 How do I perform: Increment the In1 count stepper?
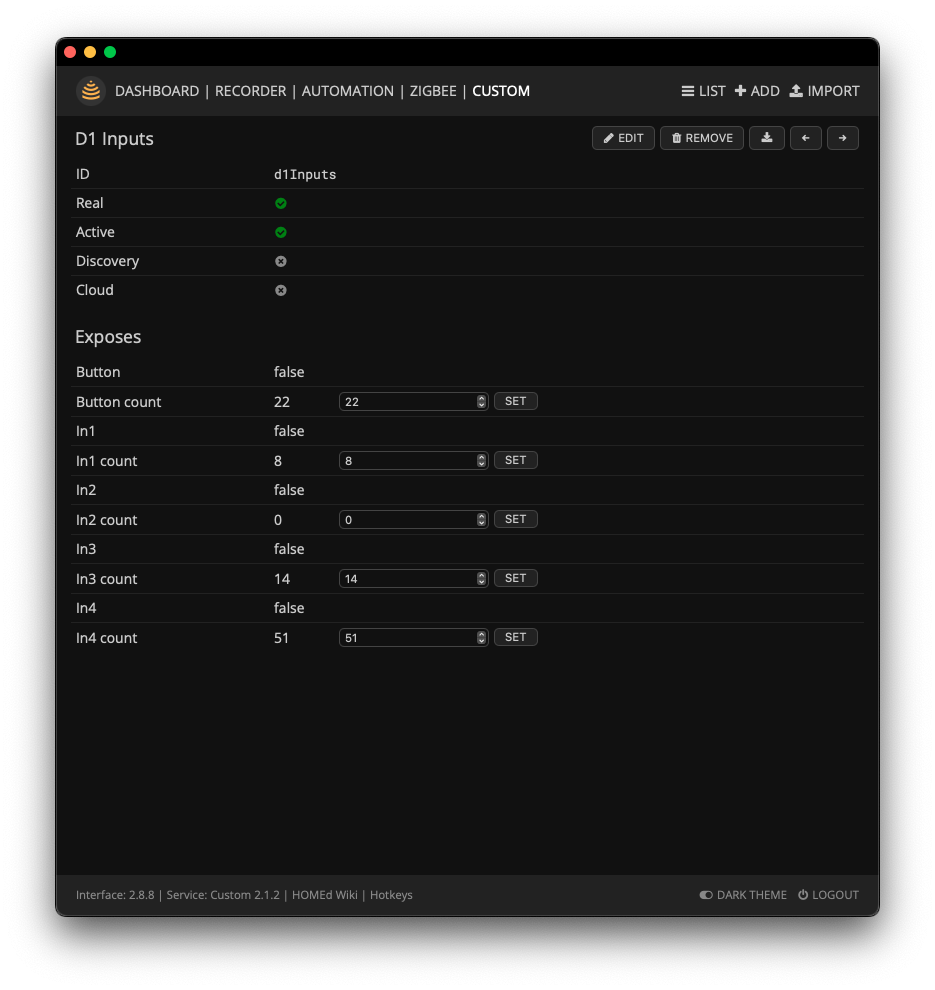(481, 457)
